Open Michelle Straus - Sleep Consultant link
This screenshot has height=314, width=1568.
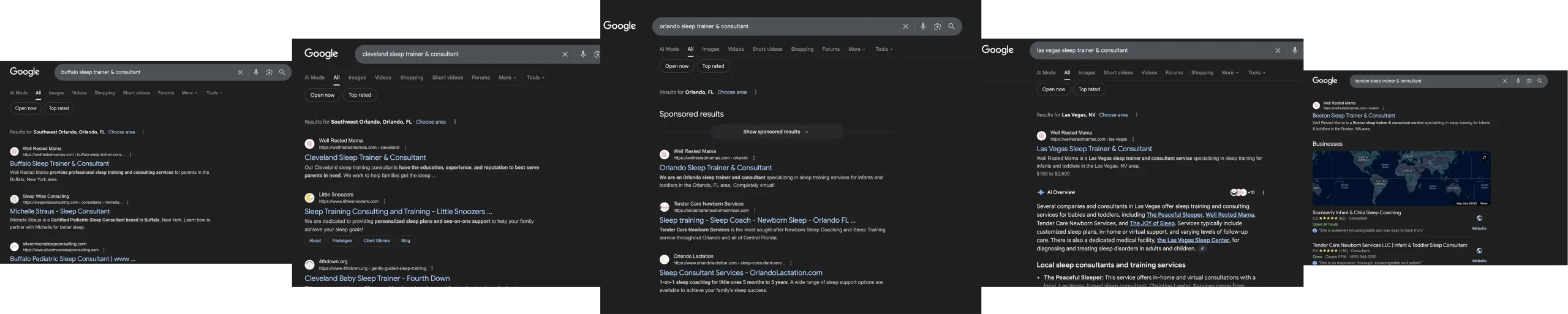(60, 211)
